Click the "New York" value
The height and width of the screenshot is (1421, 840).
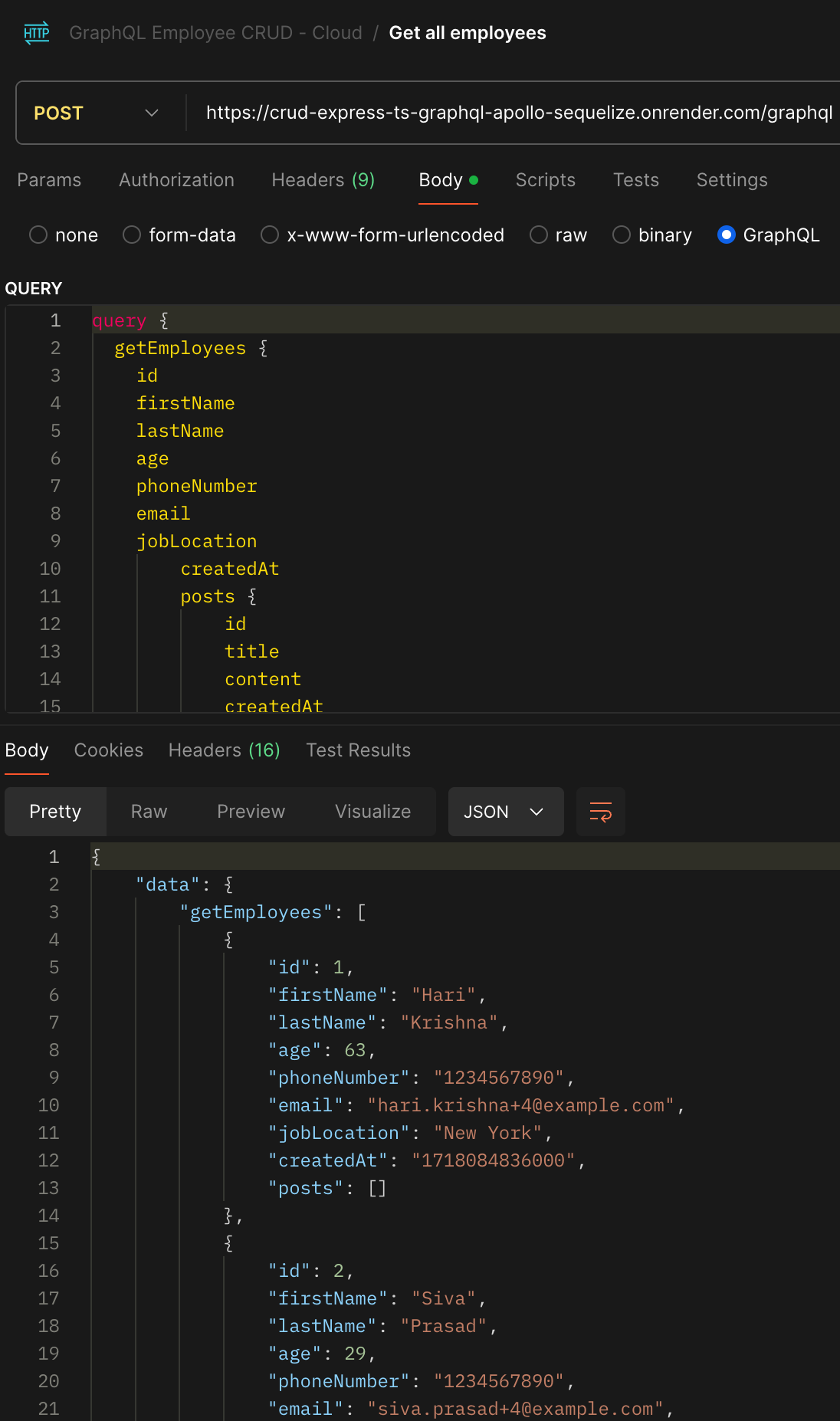pos(487,1133)
